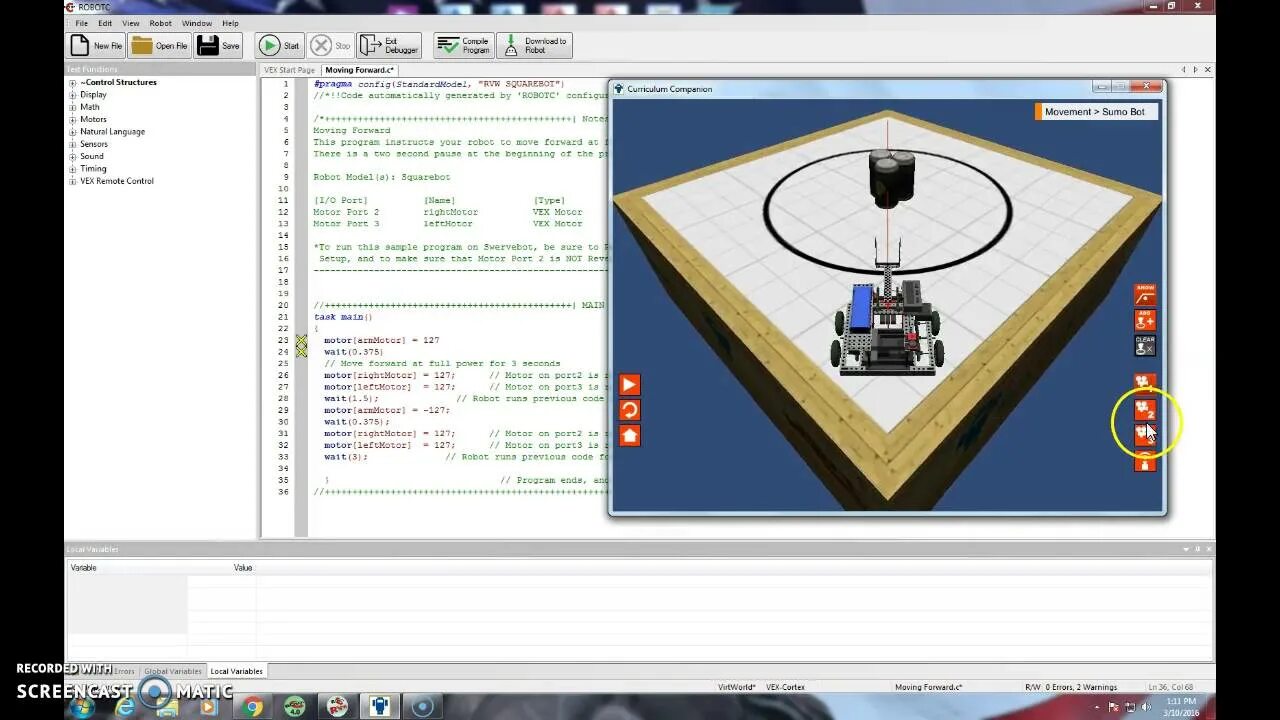Open the View menu

click(x=131, y=23)
